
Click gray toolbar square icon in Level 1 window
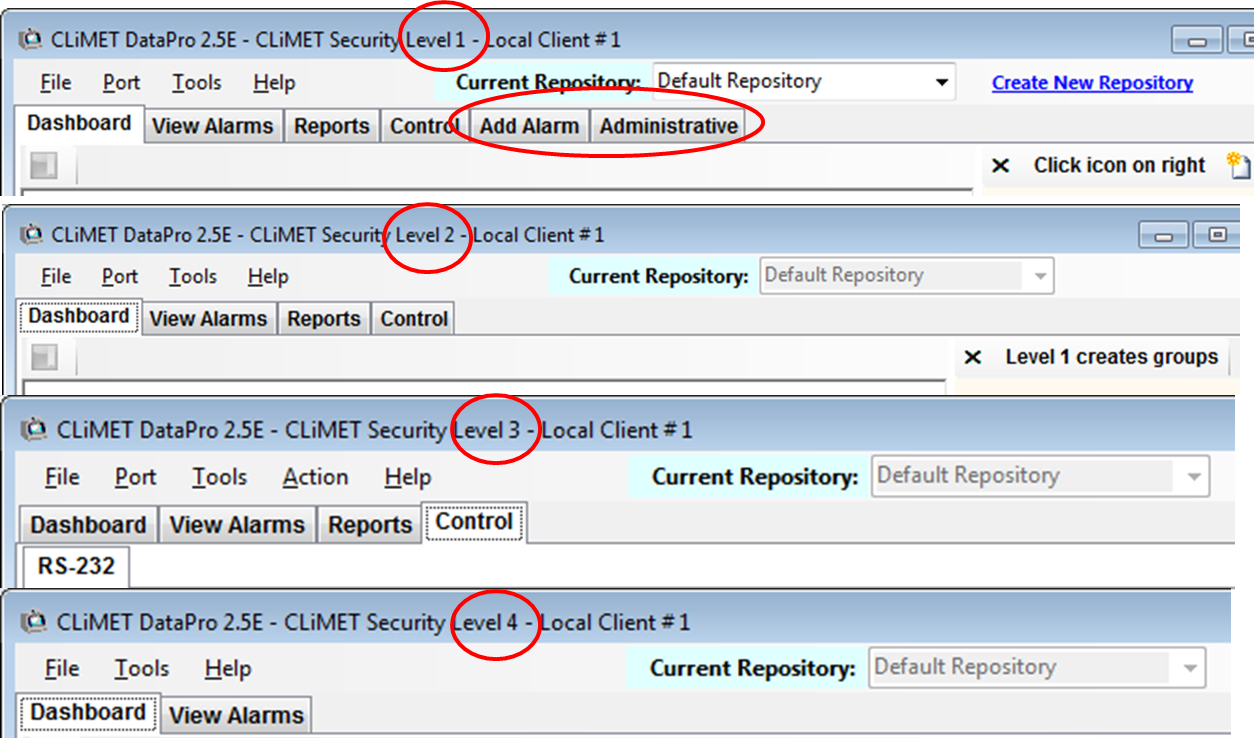(44, 166)
